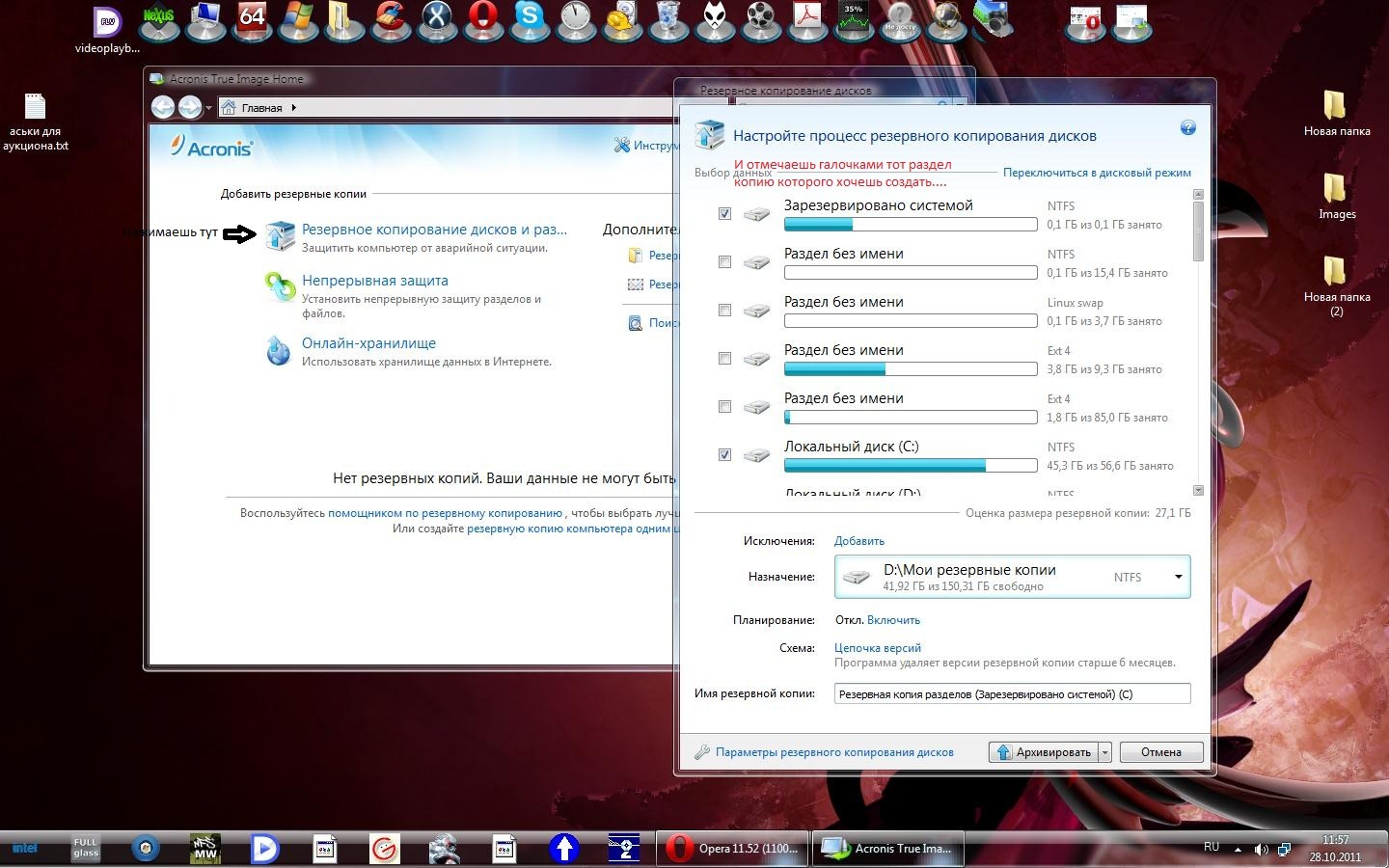The height and width of the screenshot is (868, 1389).
Task: Click the Acronis logo in main window
Action: pyautogui.click(x=211, y=147)
